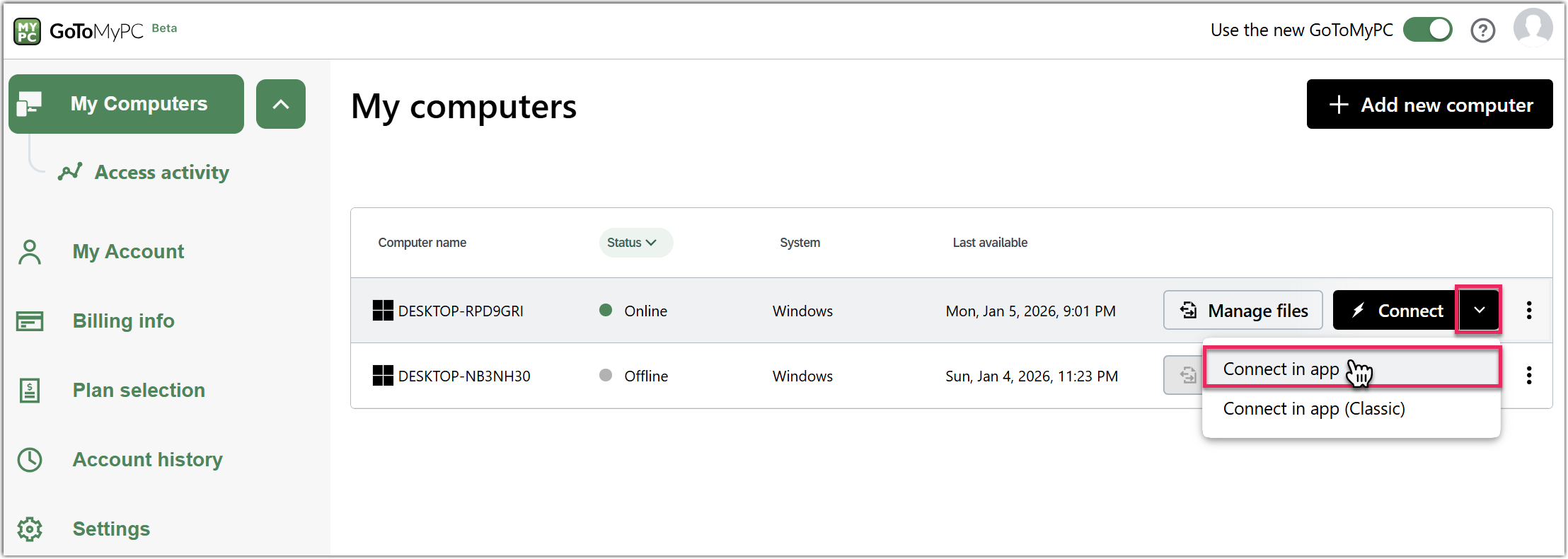
Task: Collapse the My Computers submenu chevron
Action: pos(281,104)
